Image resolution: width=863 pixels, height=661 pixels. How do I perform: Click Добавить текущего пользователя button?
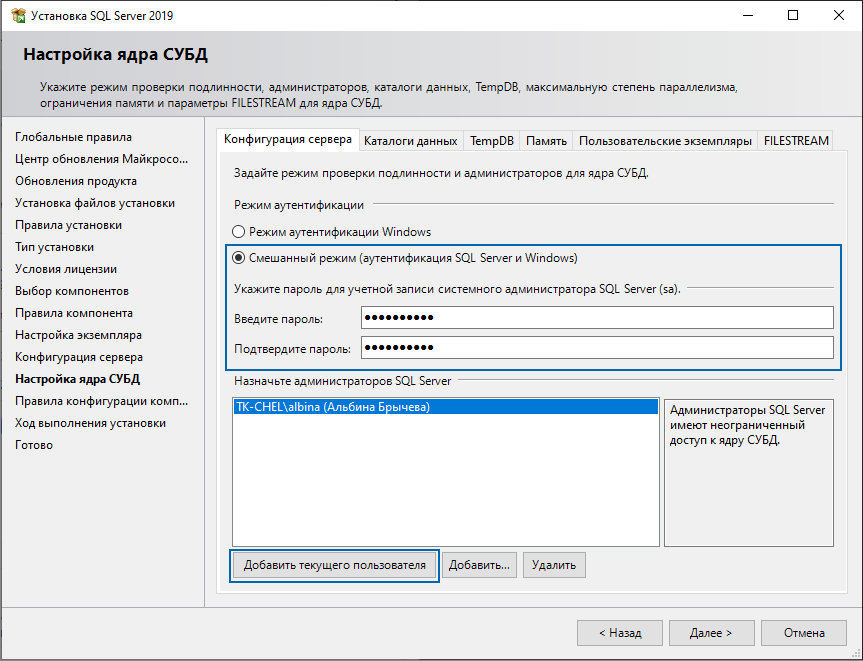pos(335,565)
